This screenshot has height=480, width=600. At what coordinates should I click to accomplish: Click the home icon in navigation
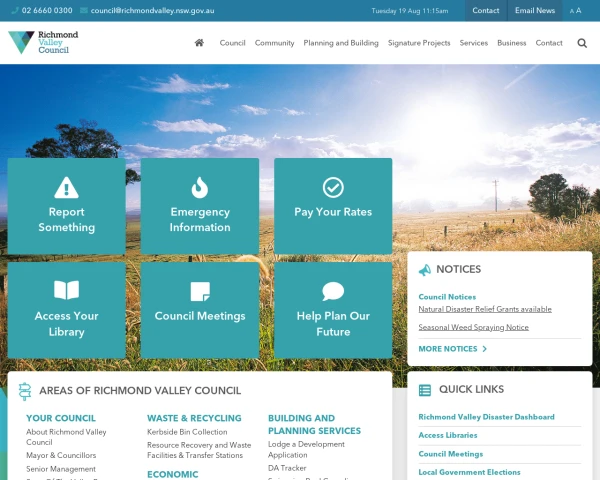(x=199, y=43)
